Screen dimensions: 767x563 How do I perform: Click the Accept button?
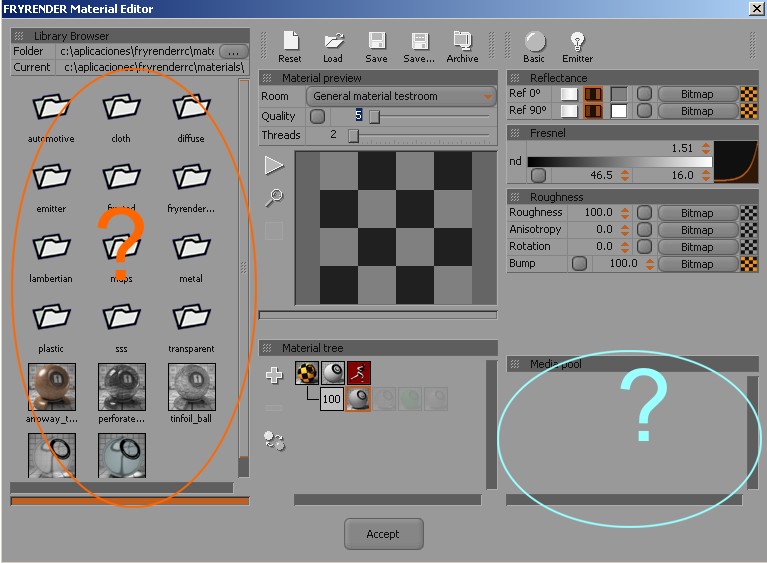tap(384, 534)
